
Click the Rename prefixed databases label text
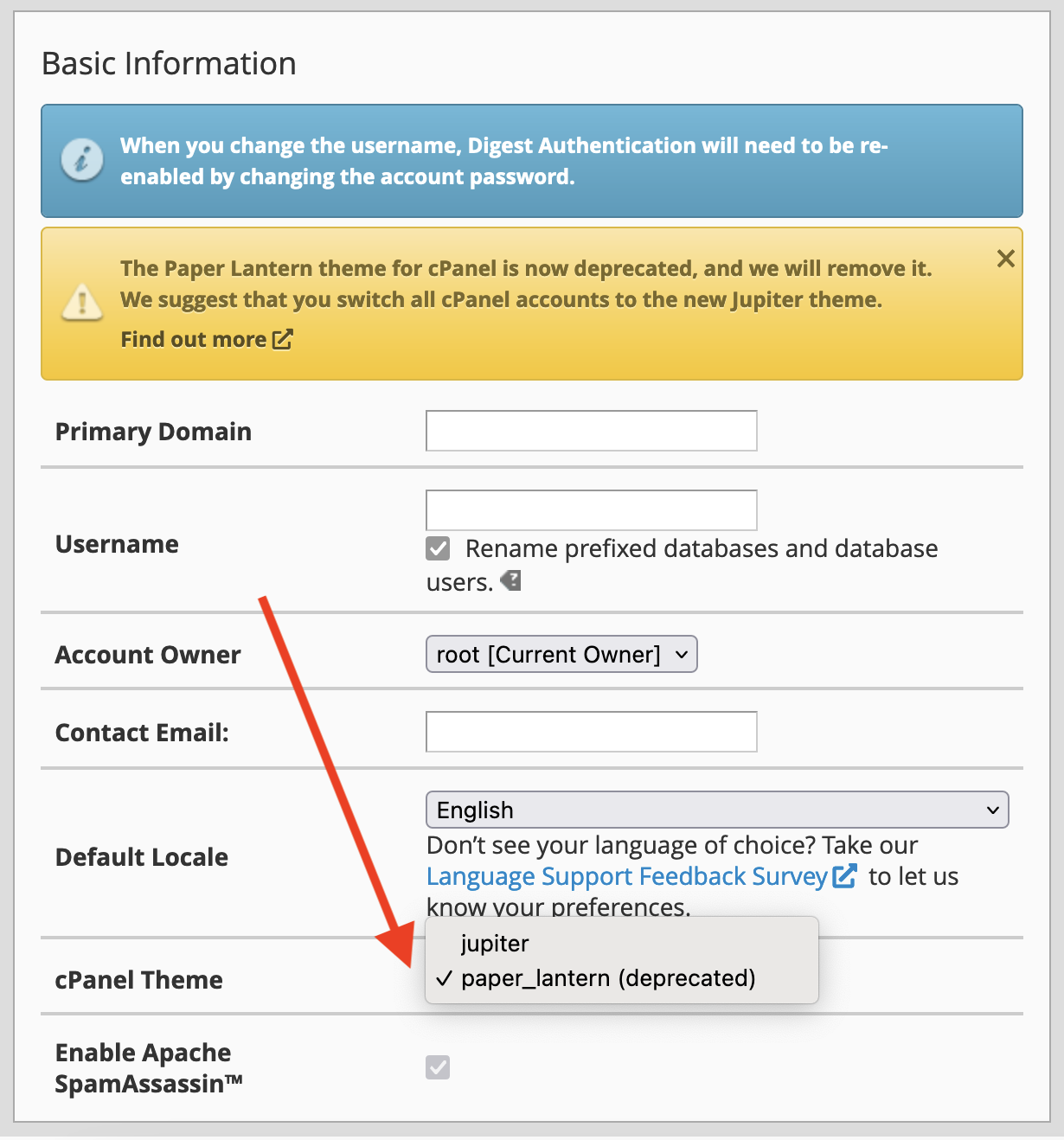701,548
